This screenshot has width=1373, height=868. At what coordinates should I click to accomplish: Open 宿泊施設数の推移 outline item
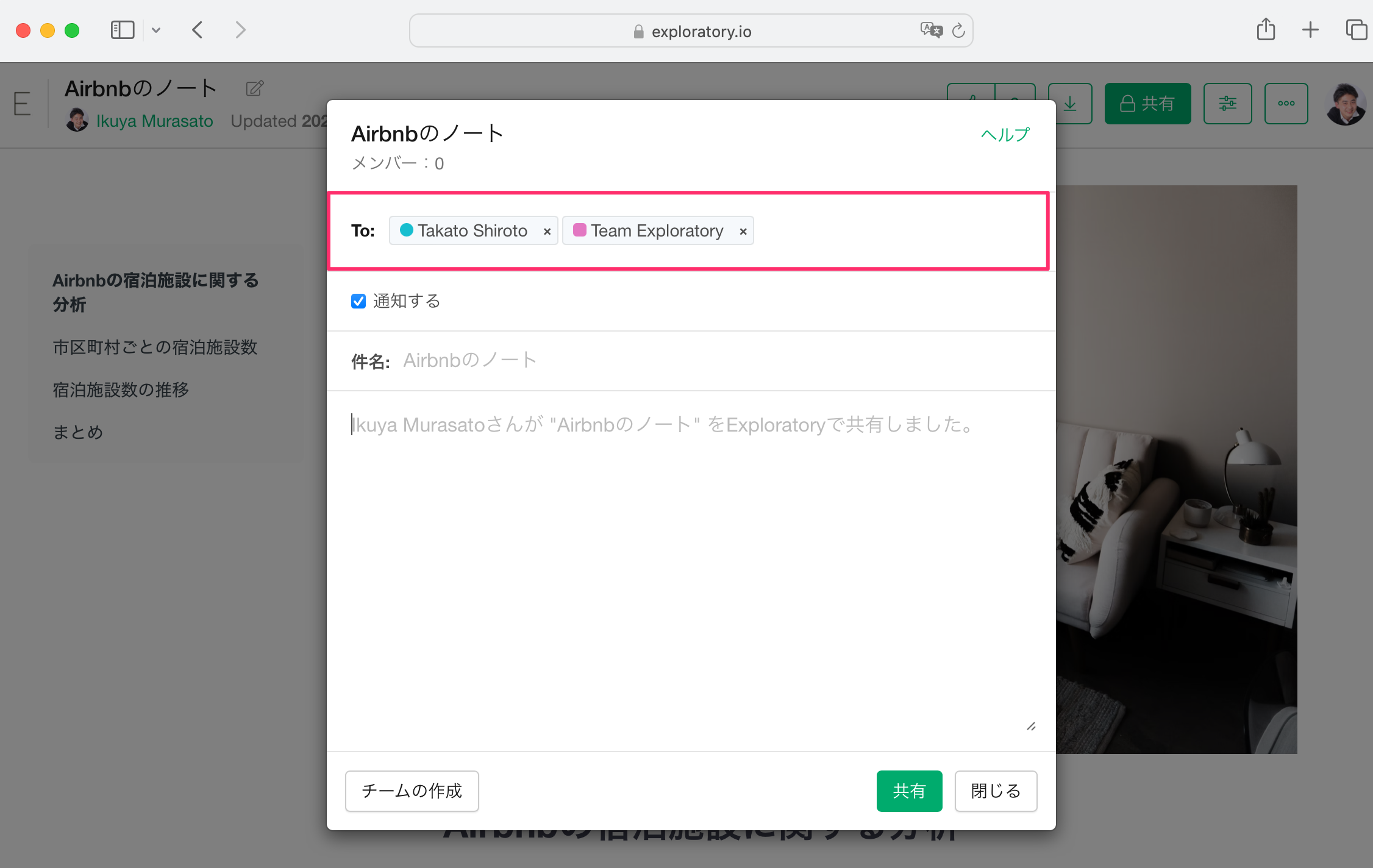(x=121, y=390)
